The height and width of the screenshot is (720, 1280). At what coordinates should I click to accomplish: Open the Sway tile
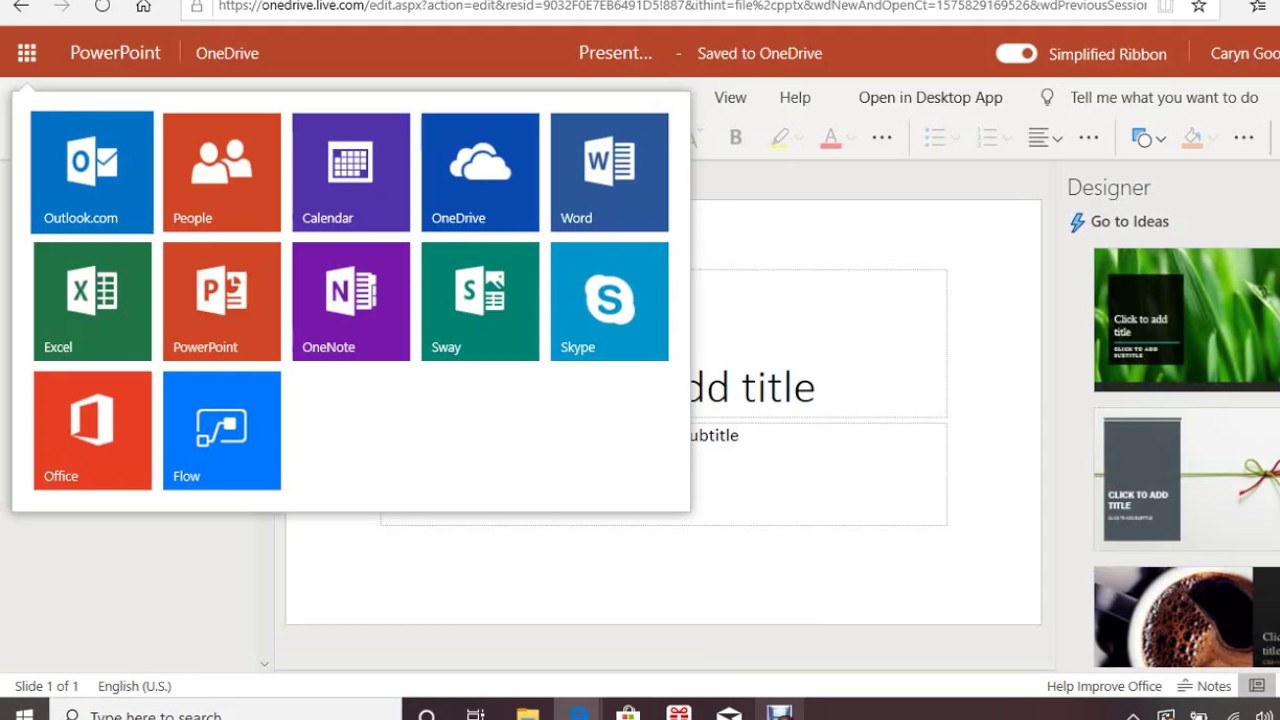[480, 301]
